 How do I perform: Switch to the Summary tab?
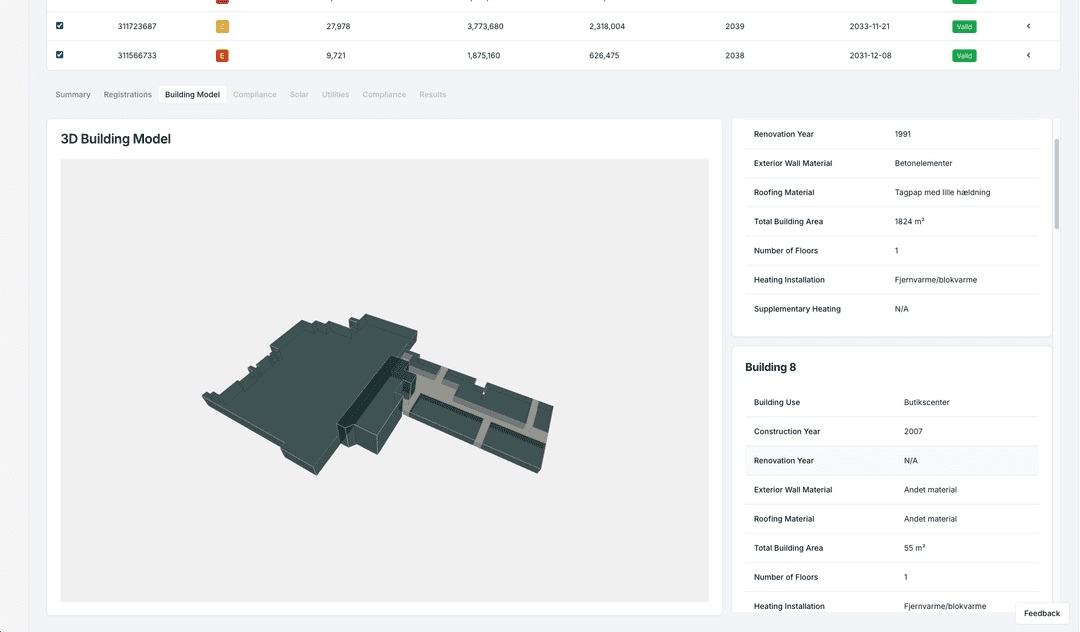point(72,94)
